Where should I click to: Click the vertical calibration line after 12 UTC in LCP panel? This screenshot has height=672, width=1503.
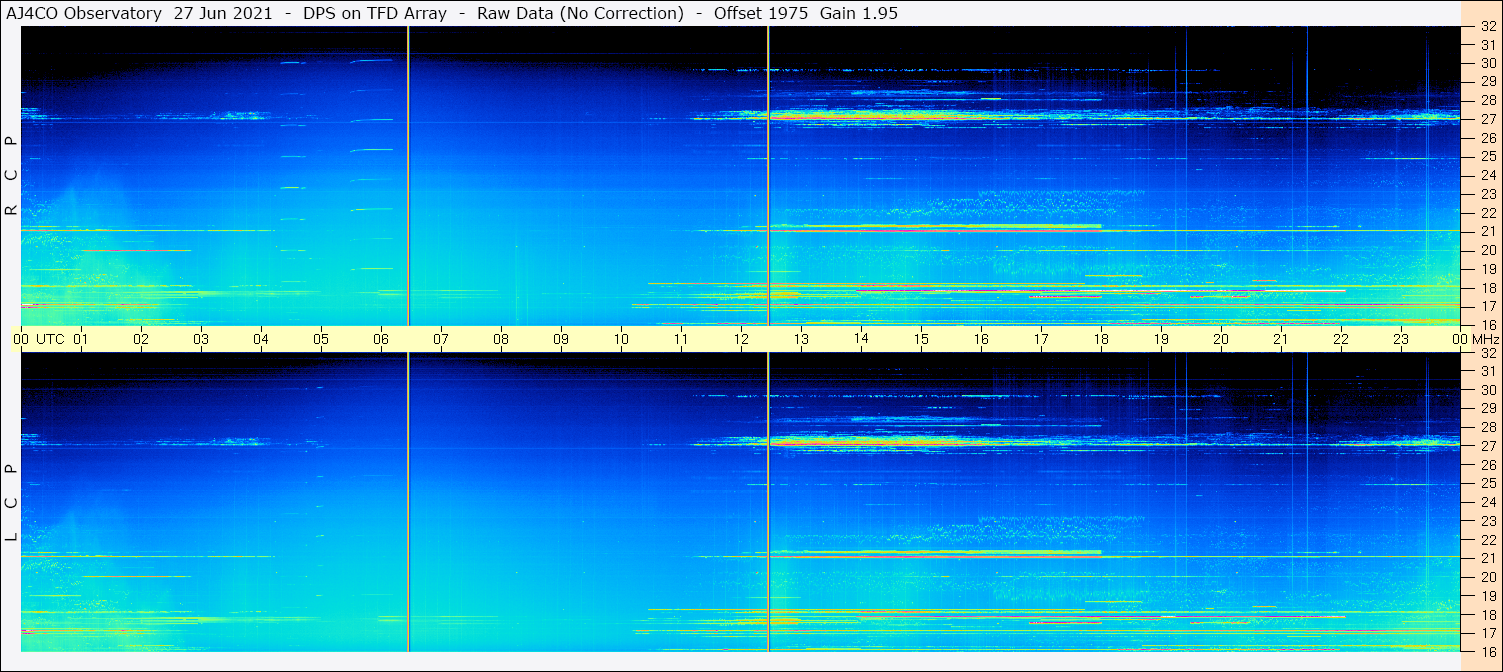tap(767, 503)
